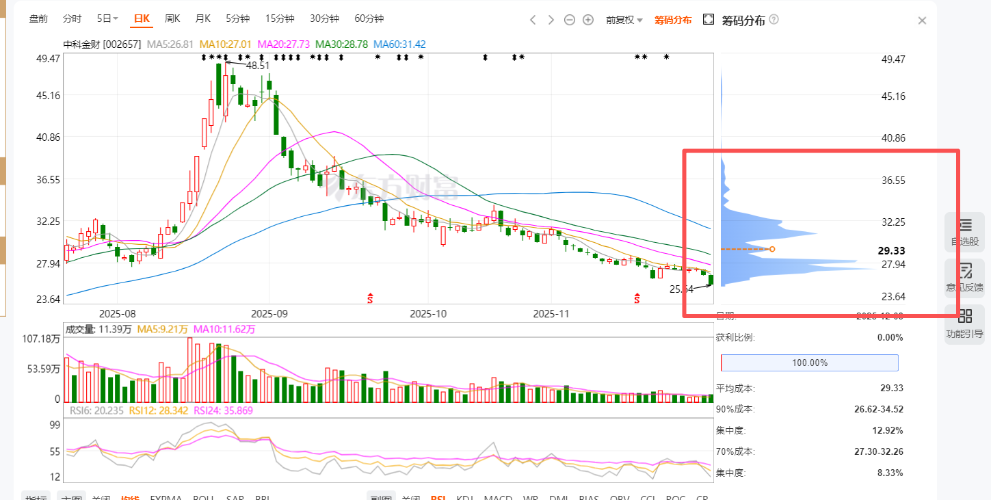991x500 pixels.
Task: Click the 48.51 high price label
Action: point(257,65)
